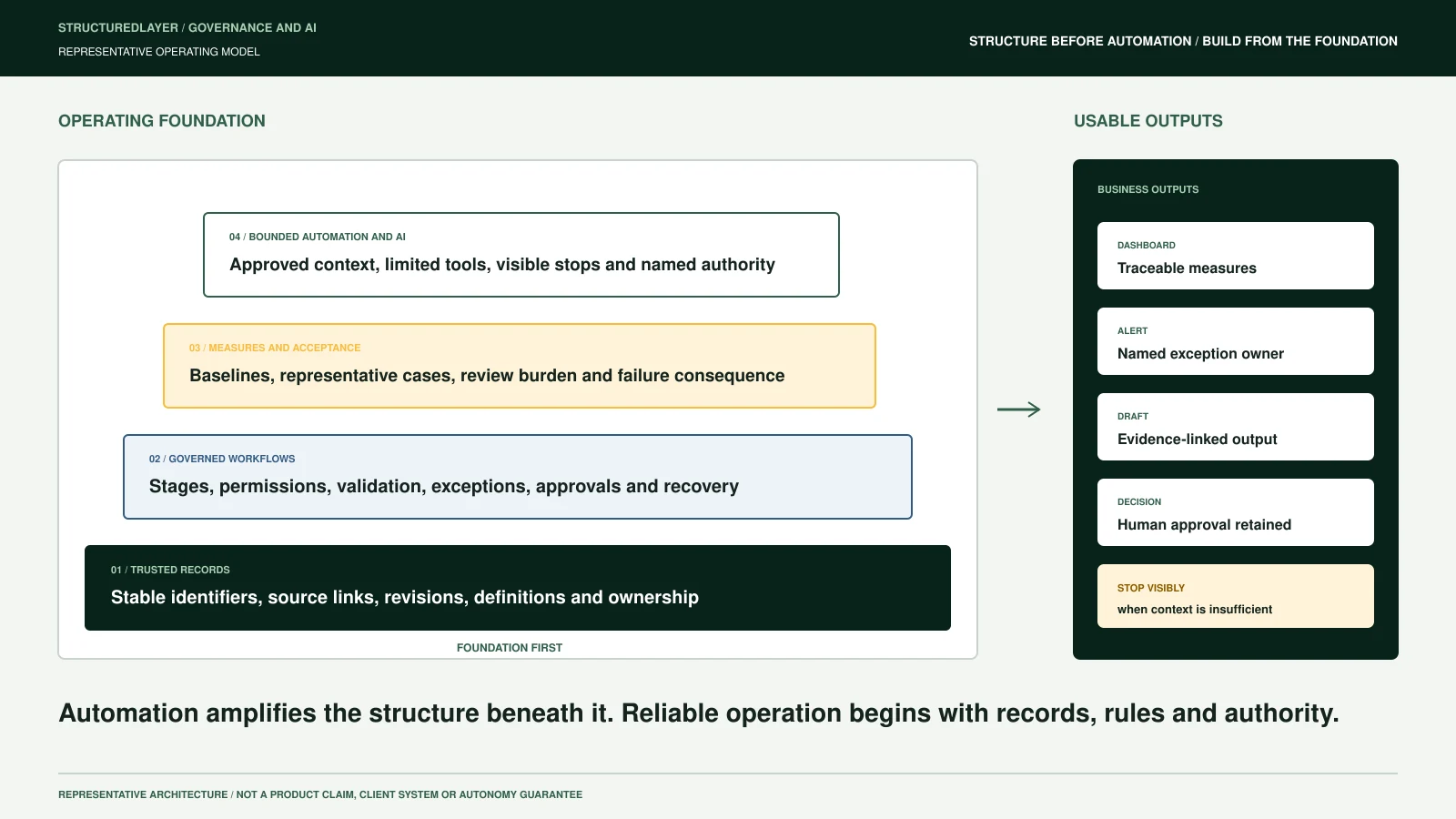Viewport: 1456px width, 819px height.
Task: Click 'STRUCTURE BEFORE AUTOMATION / BUILD FROM THE FOUNDATION' text
Action: [x=1183, y=41]
